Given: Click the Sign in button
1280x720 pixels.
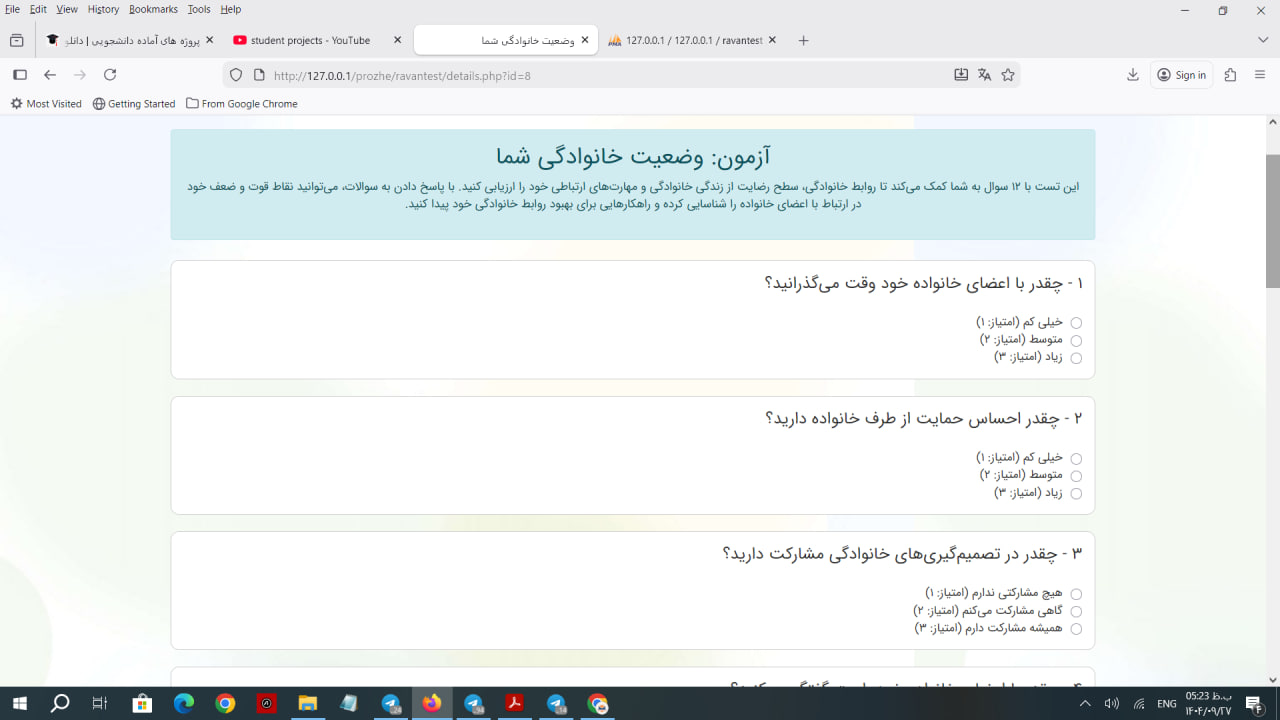Looking at the screenshot, I should tap(1181, 75).
